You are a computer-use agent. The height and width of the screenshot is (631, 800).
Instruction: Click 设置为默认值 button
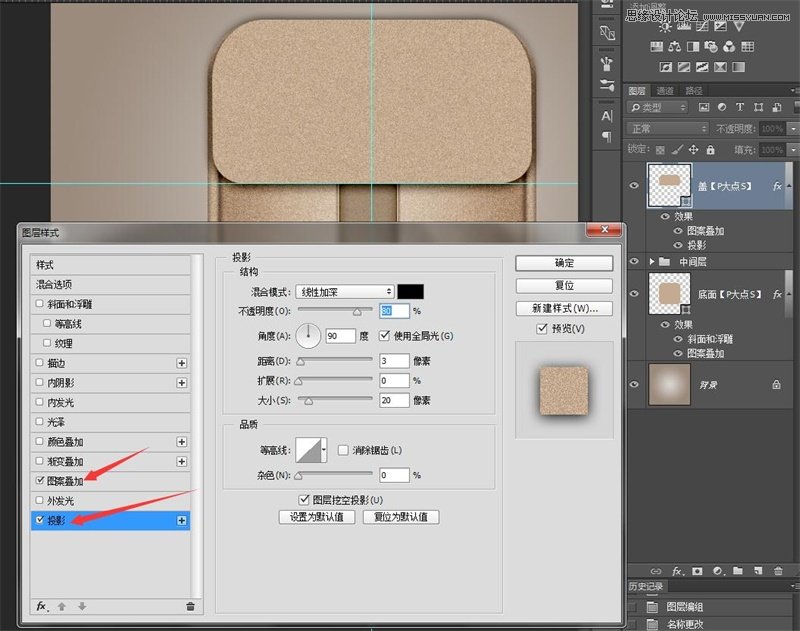tap(317, 517)
